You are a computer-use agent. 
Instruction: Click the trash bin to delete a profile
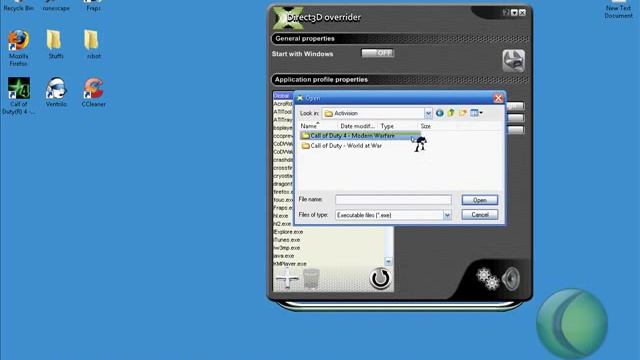tap(311, 279)
